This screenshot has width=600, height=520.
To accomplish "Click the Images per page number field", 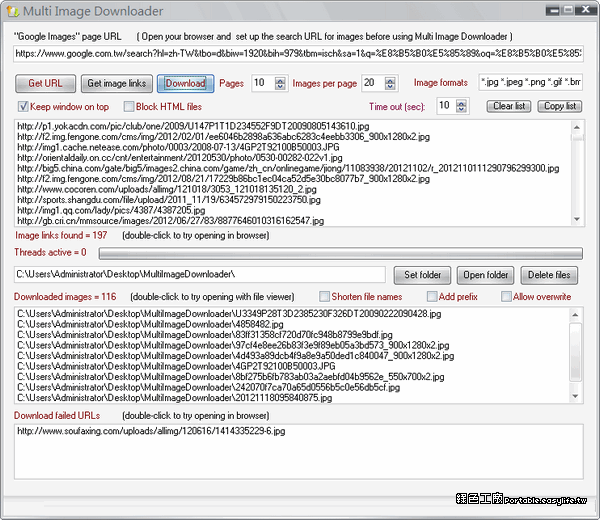I will (x=373, y=83).
